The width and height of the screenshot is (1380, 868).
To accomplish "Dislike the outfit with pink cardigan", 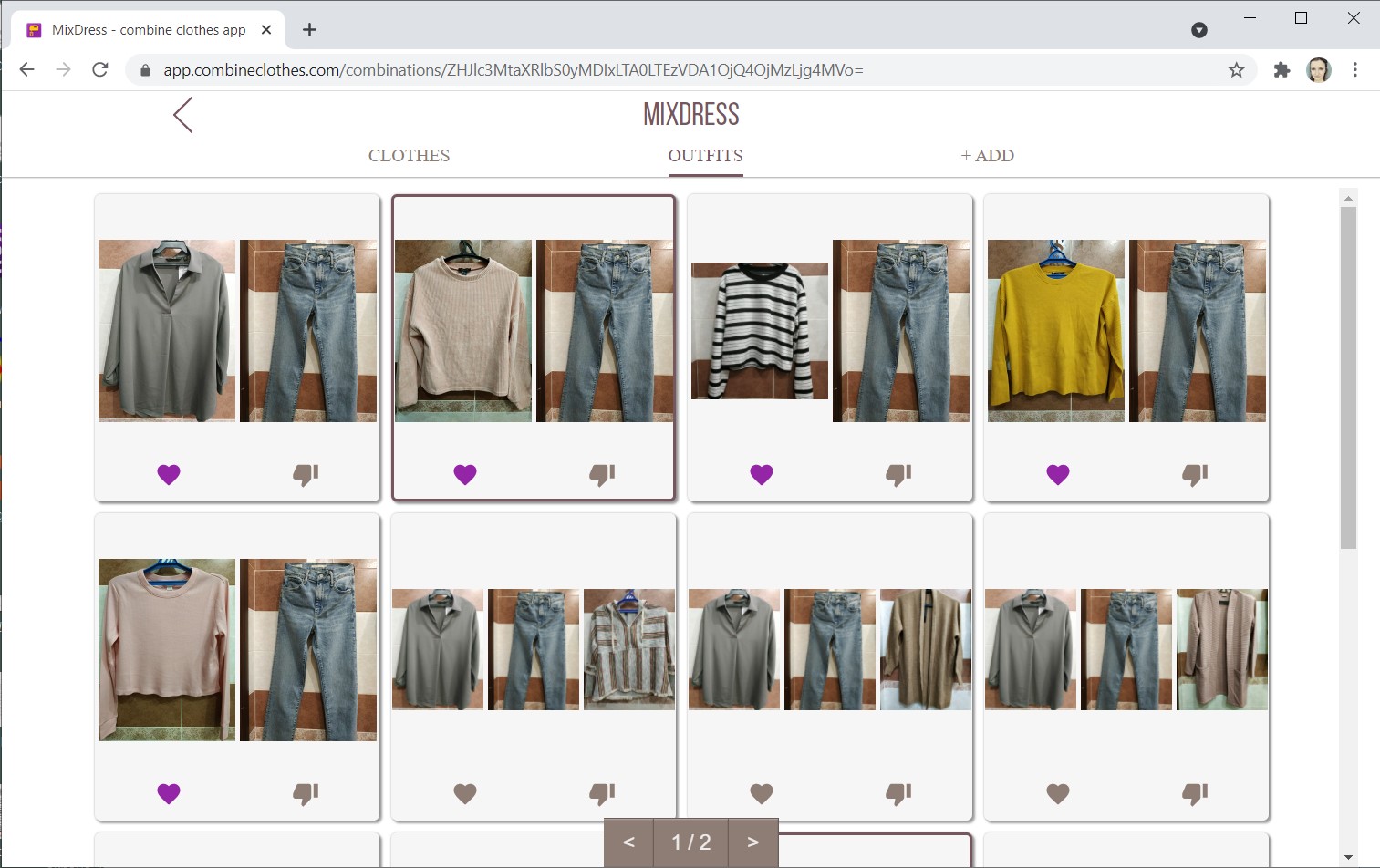I will click(x=1195, y=793).
